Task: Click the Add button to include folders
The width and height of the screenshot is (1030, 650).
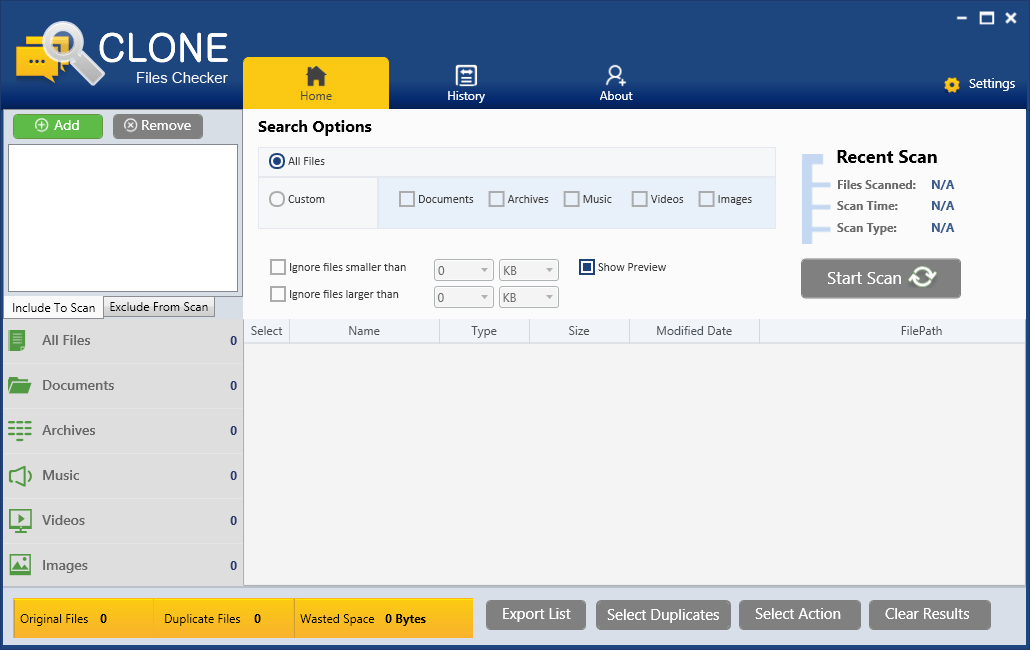Action: (57, 125)
